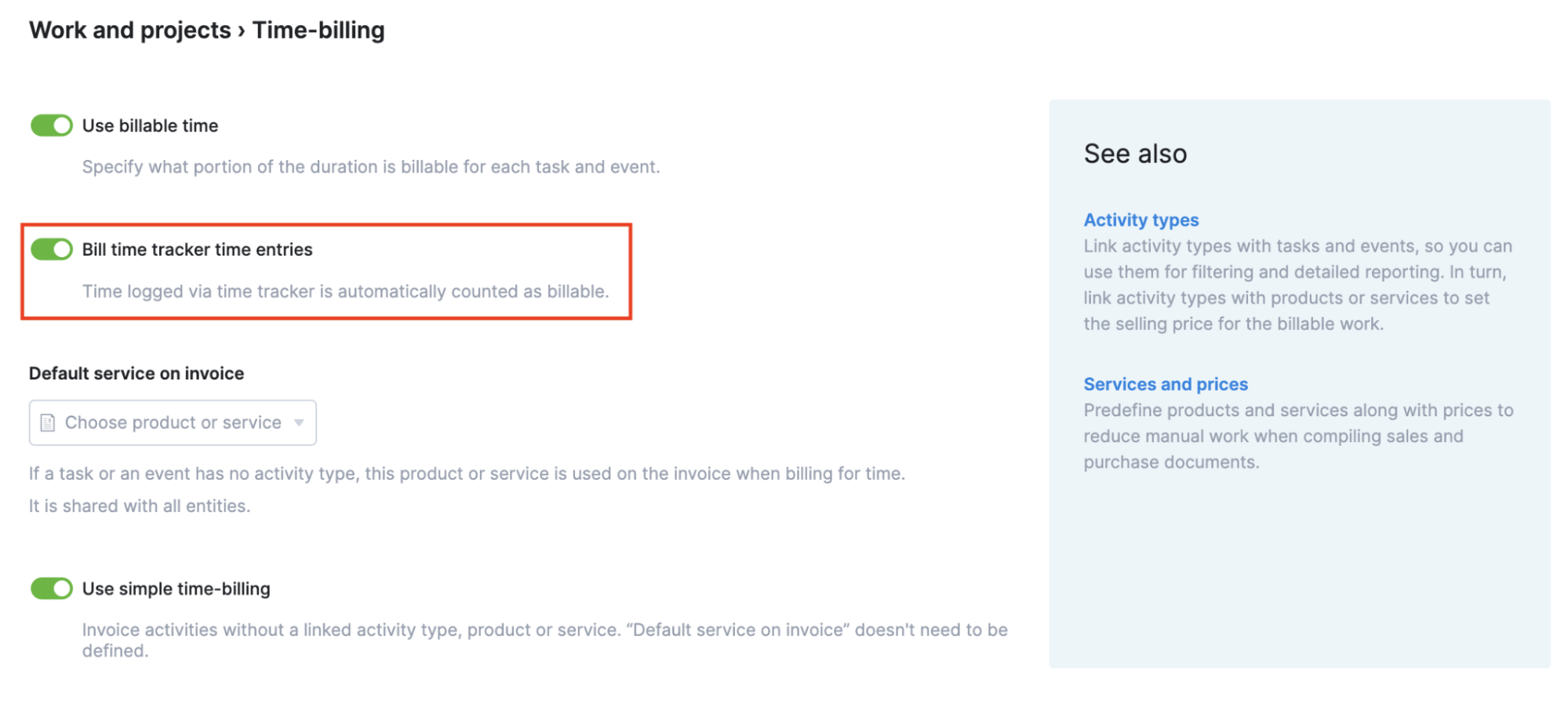1568x704 pixels.
Task: Click text 'It is shared with all entities.'
Action: pyautogui.click(x=140, y=506)
